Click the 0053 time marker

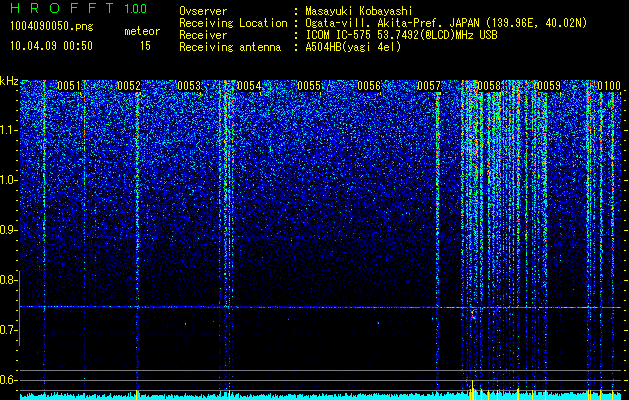tap(189, 86)
